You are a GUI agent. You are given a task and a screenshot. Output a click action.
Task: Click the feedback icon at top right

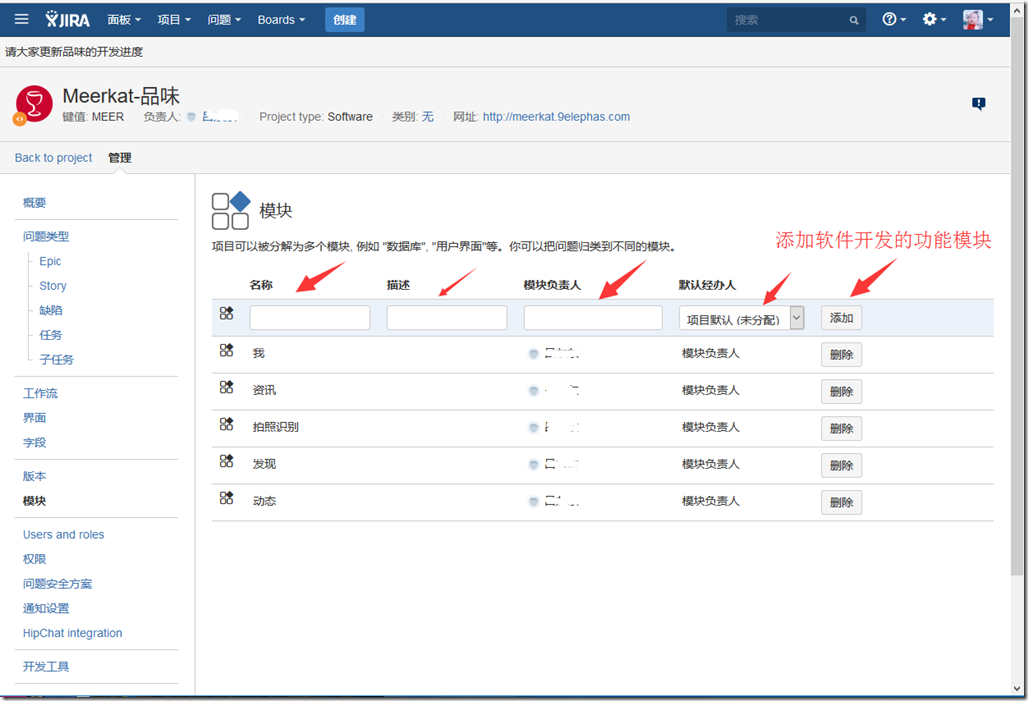[979, 104]
